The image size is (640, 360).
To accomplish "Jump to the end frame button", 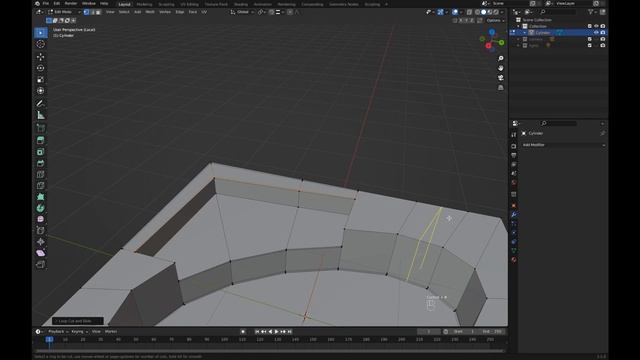I will pyautogui.click(x=290, y=332).
